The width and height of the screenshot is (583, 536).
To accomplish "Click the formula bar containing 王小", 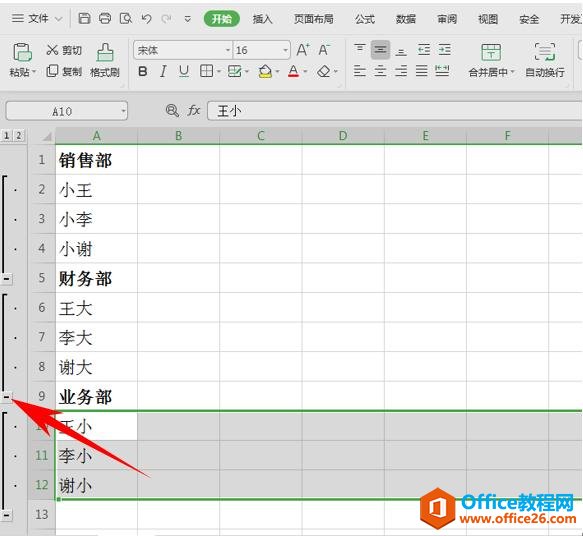I will tap(394, 111).
